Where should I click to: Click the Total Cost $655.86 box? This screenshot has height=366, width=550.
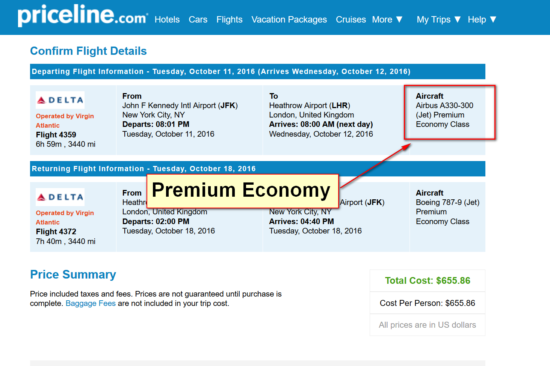coord(427,280)
